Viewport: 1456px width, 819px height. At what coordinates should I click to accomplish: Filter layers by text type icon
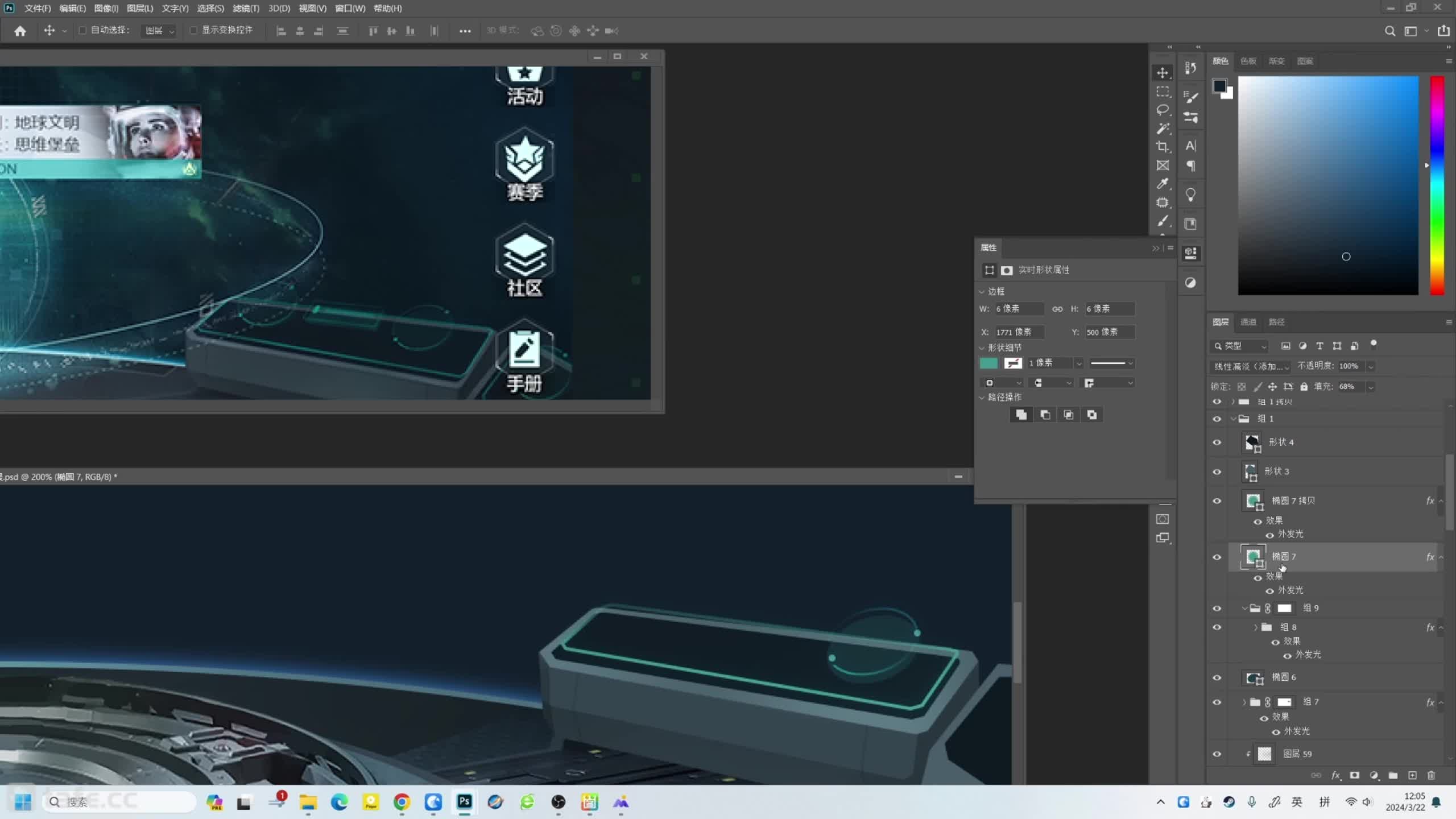point(1319,346)
